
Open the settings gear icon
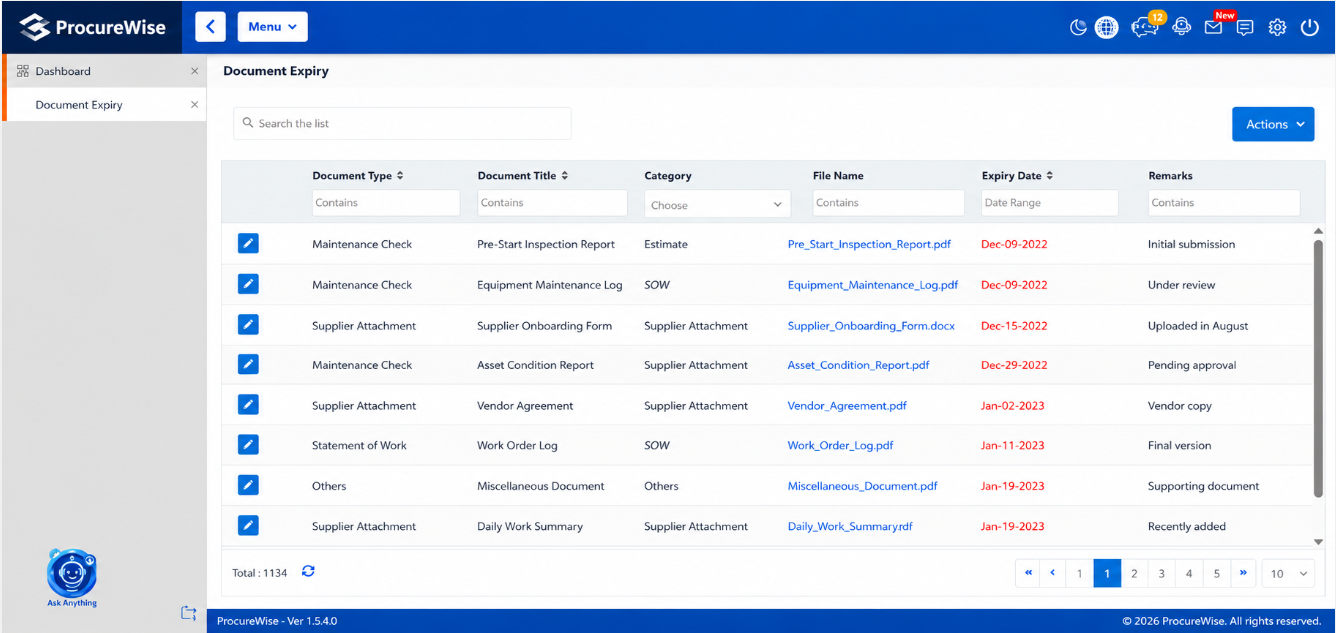[x=1277, y=28]
